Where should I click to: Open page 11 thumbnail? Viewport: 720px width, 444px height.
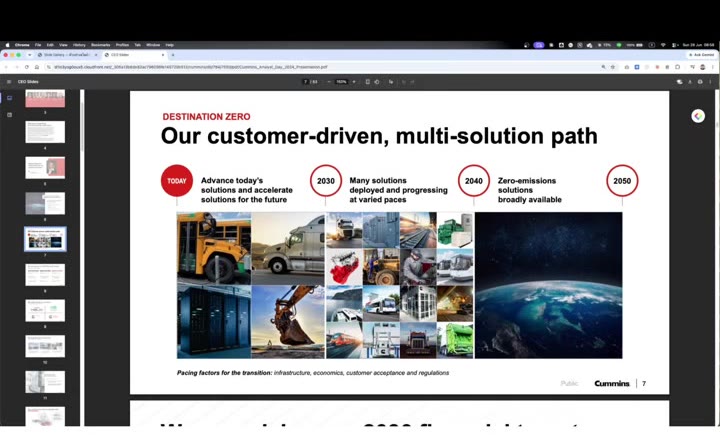click(x=45, y=382)
